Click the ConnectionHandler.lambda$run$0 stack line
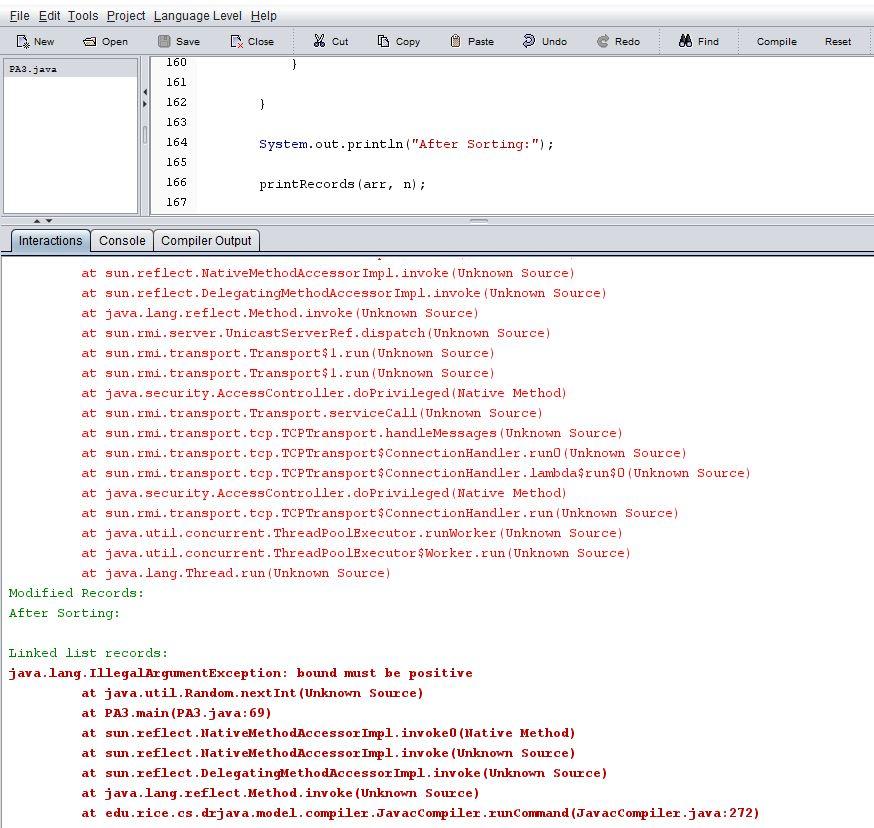Screen dimensions: 874x828 coord(416,473)
